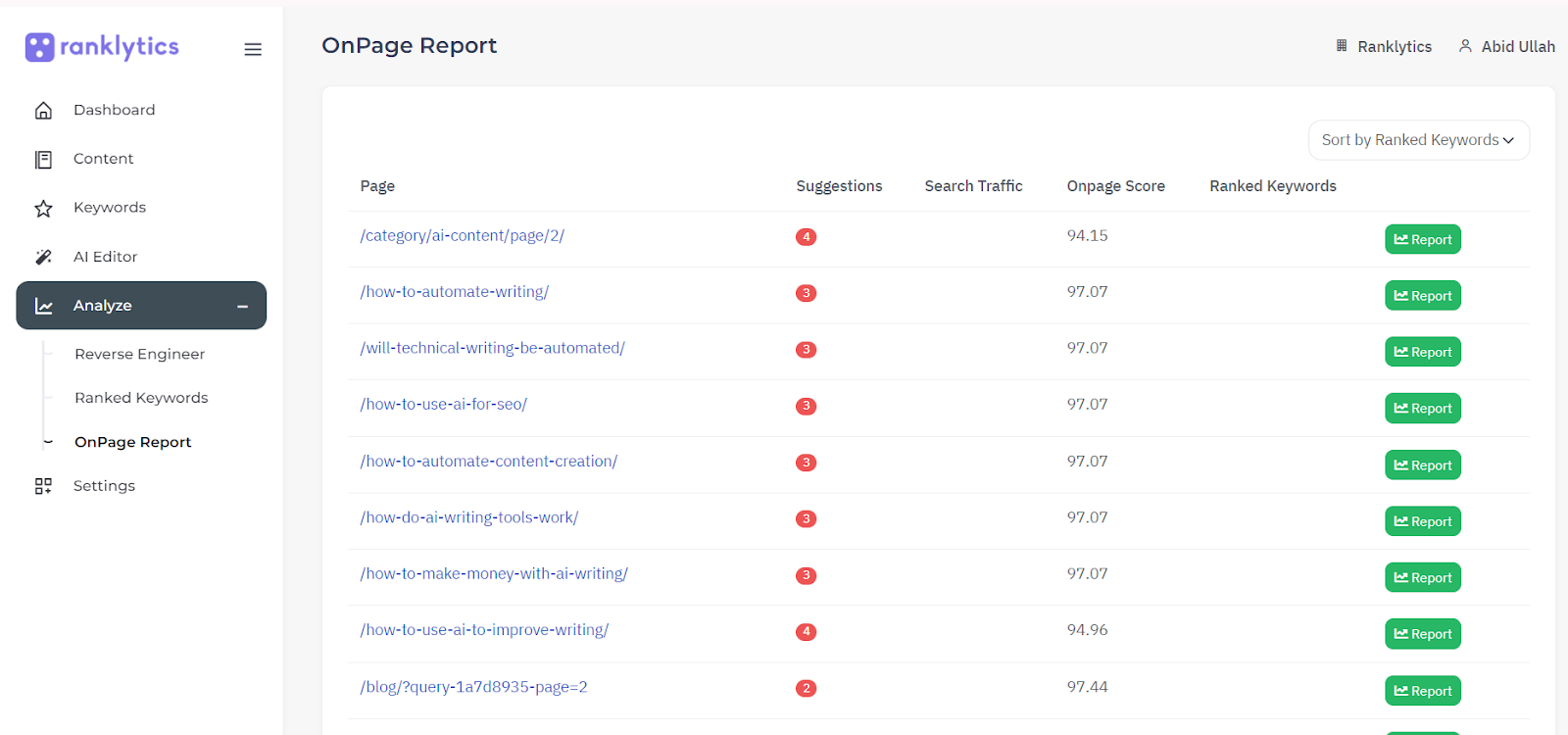Click the Page column header
1568x735 pixels.
click(x=377, y=186)
